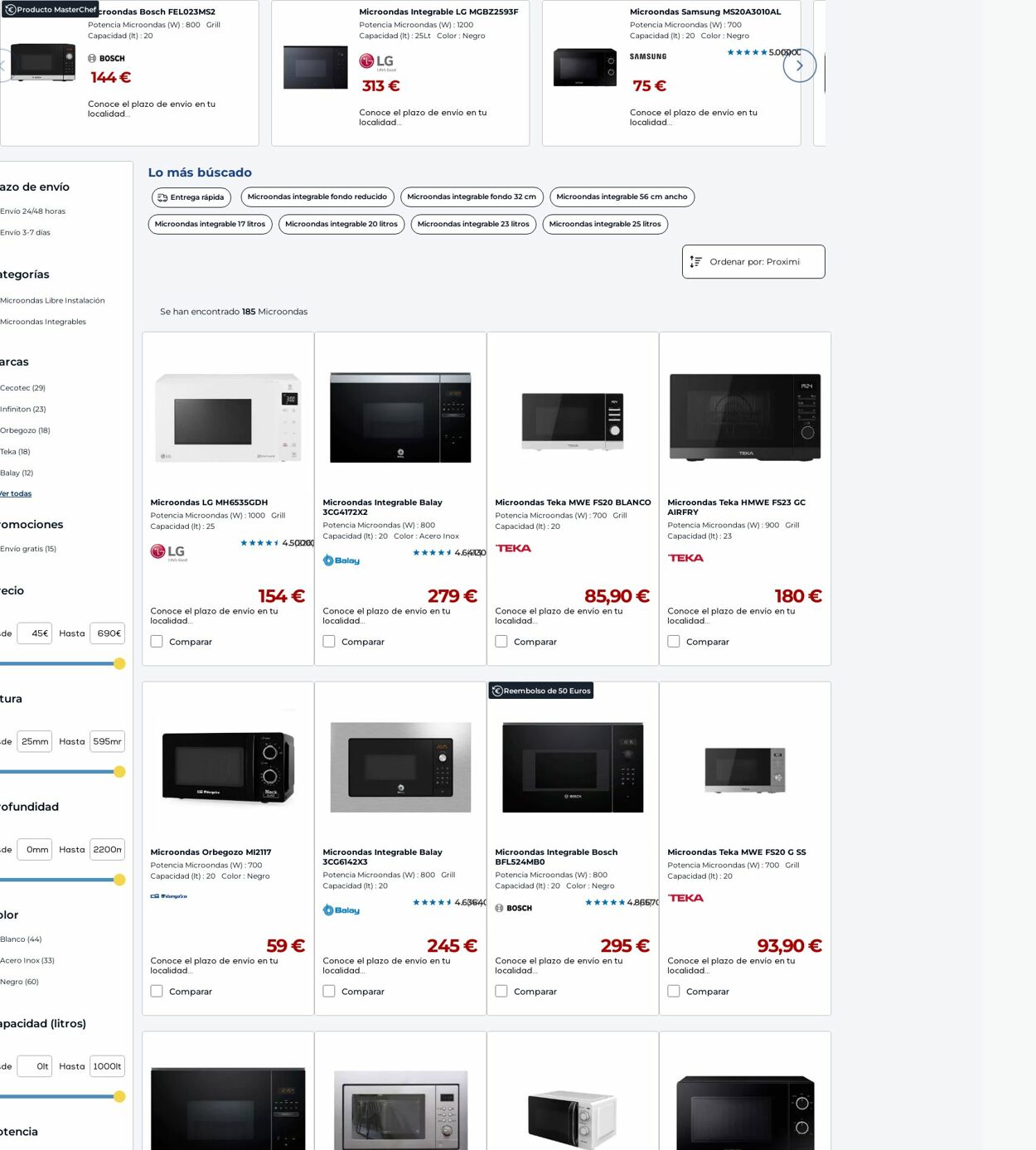Tick Comparar for Balay 3CG6142X3
Screen dimensions: 1036x1150
tap(329, 992)
